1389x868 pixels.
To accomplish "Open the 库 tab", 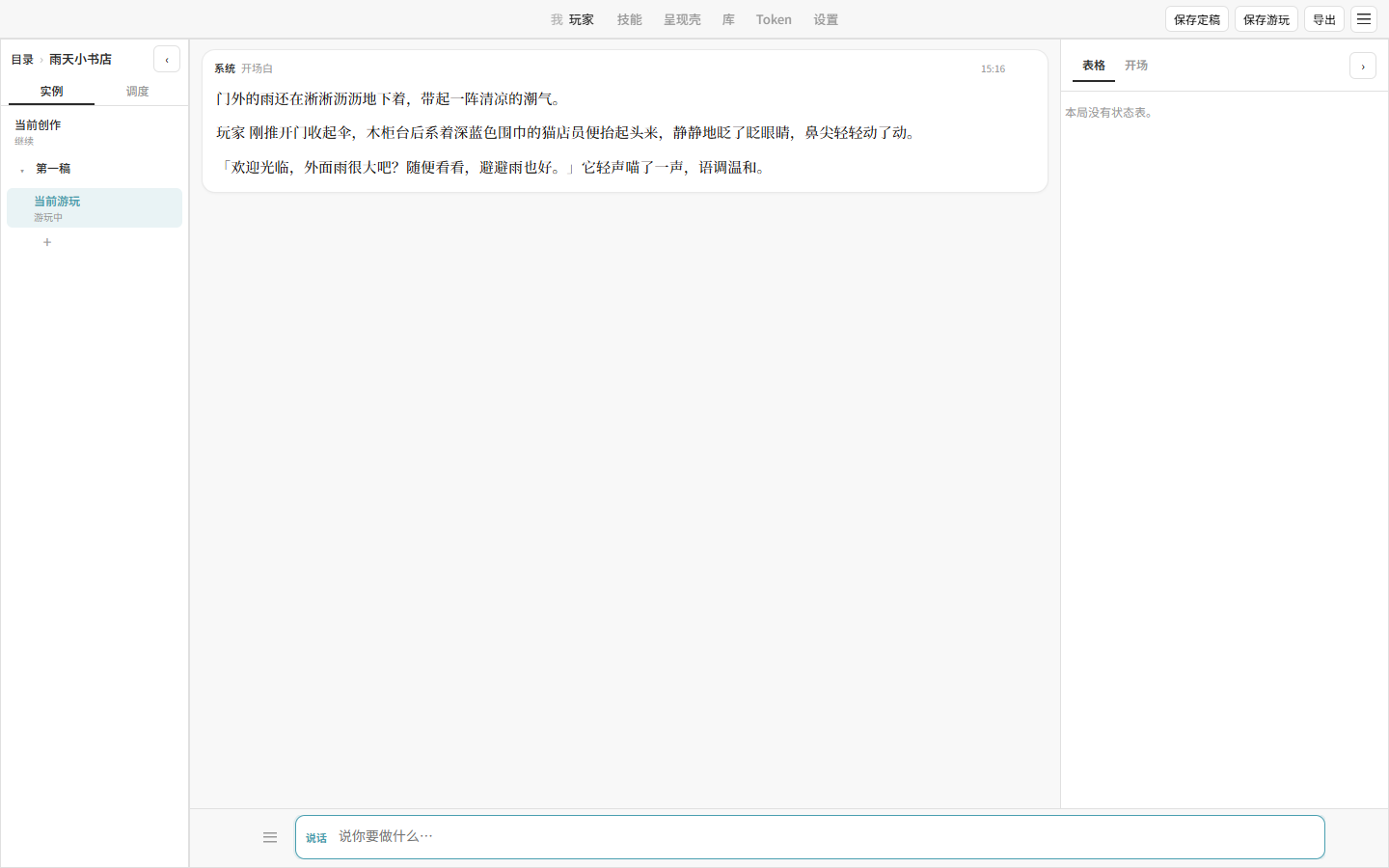I will click(728, 19).
